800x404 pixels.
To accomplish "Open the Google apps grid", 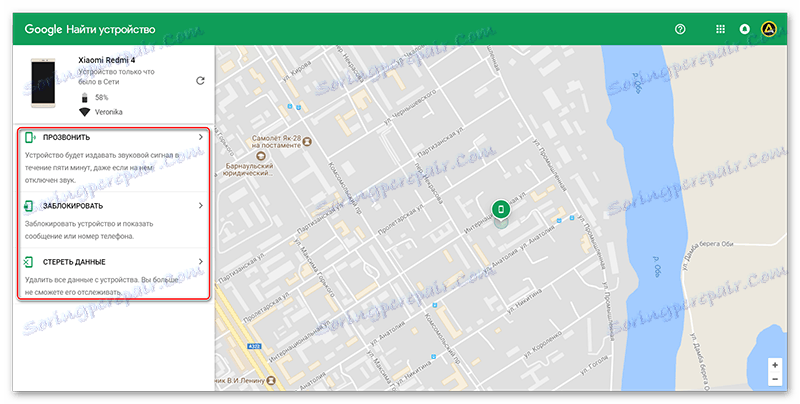I will click(x=720, y=29).
